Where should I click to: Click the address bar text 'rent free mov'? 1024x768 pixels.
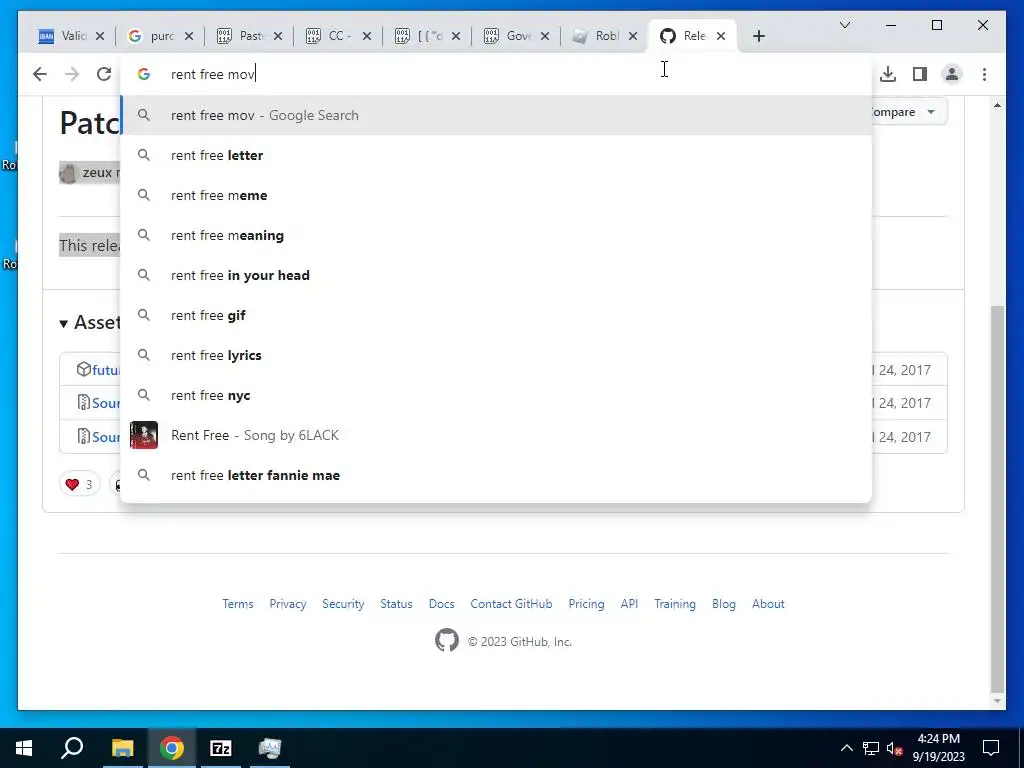(213, 74)
